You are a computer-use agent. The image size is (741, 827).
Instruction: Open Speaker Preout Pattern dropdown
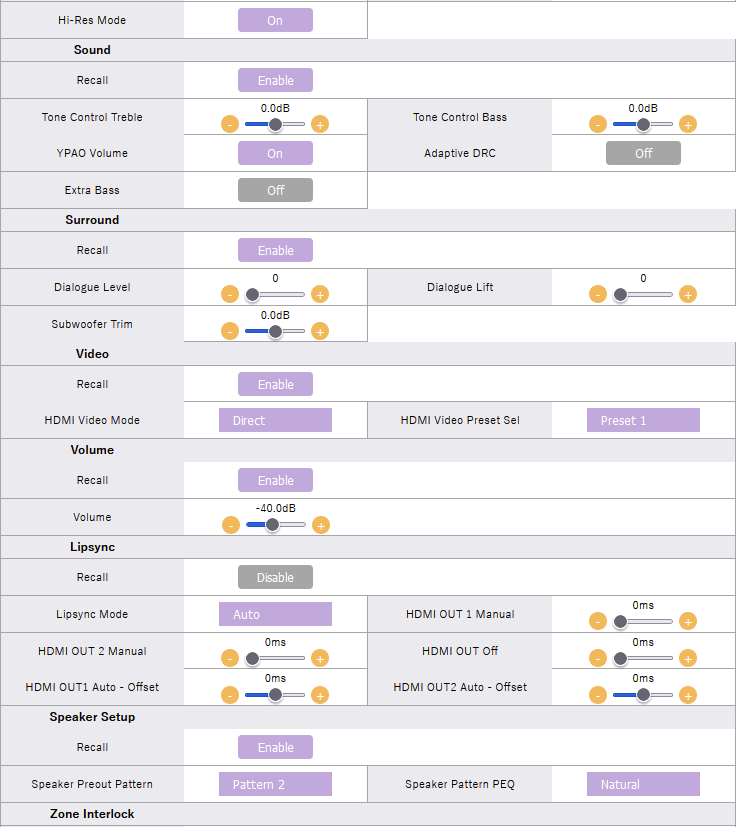[275, 784]
